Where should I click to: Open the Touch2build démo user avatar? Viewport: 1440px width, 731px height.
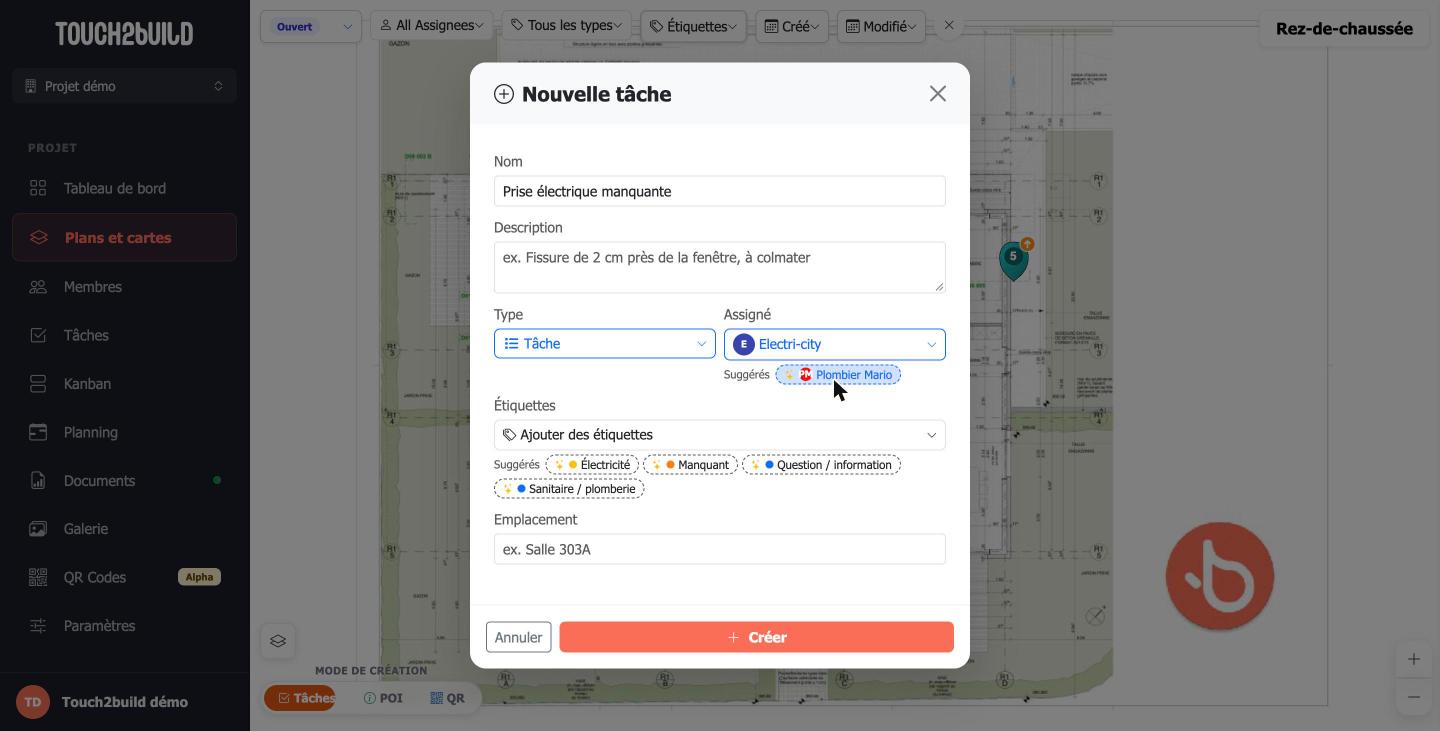(33, 702)
